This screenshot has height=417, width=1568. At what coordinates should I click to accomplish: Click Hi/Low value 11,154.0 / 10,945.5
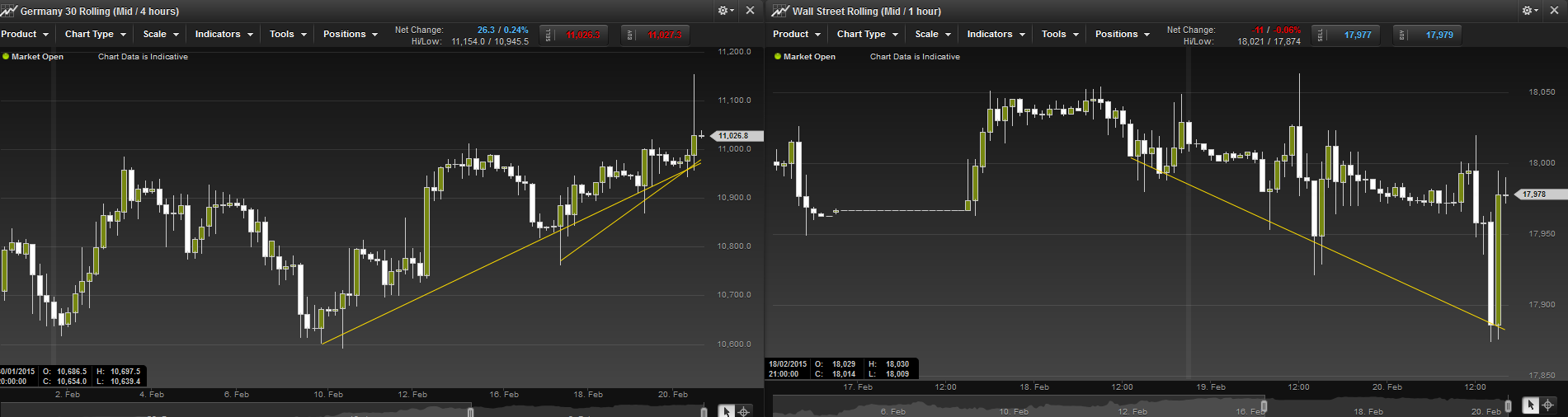pyautogui.click(x=490, y=41)
